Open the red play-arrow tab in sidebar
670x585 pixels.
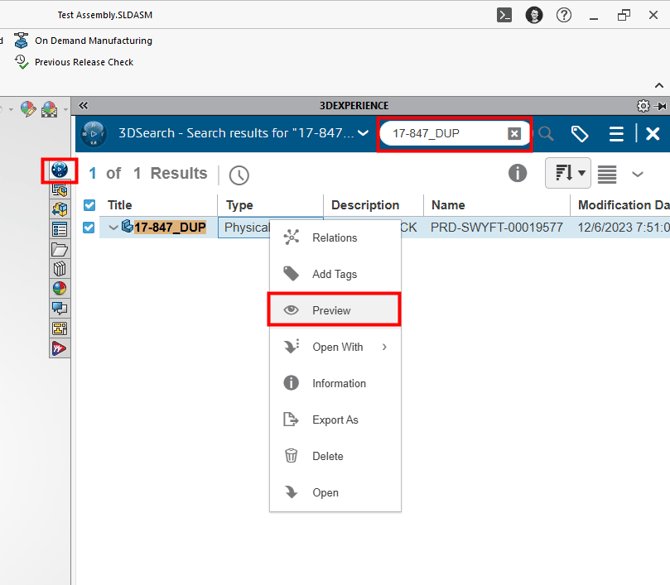(59, 349)
